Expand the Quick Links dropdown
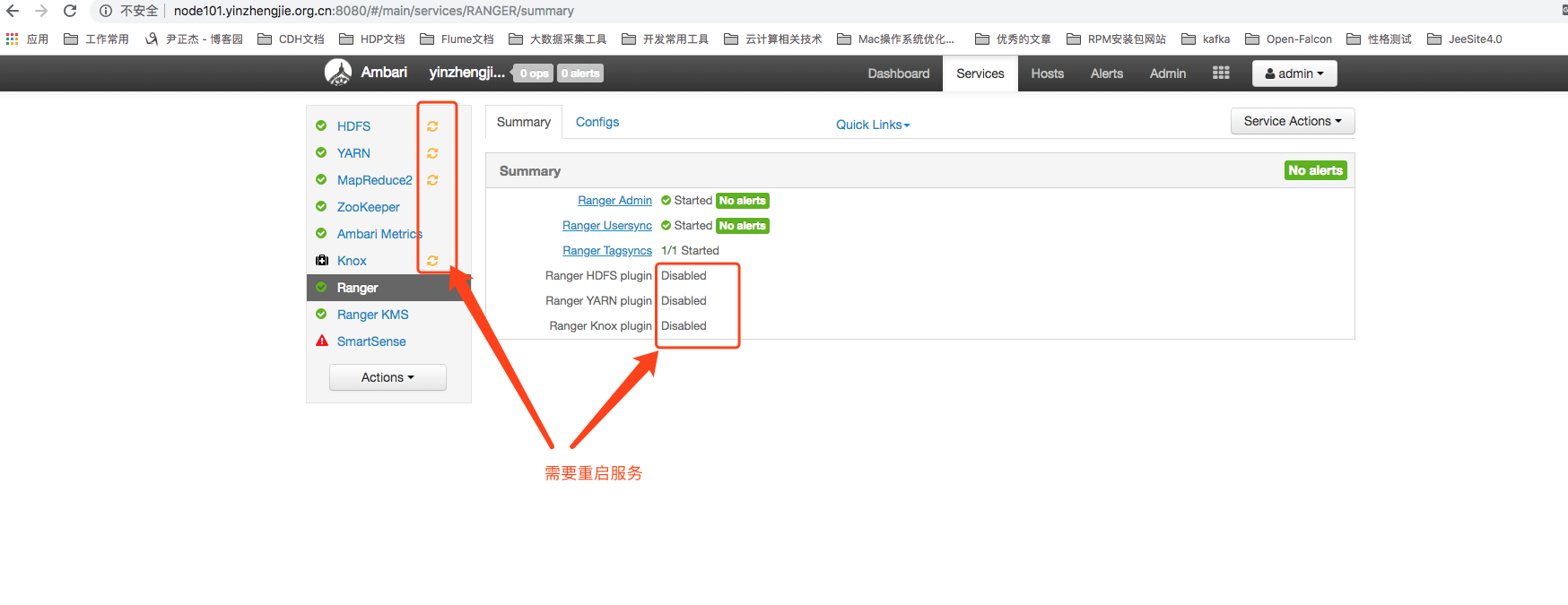 click(x=873, y=125)
